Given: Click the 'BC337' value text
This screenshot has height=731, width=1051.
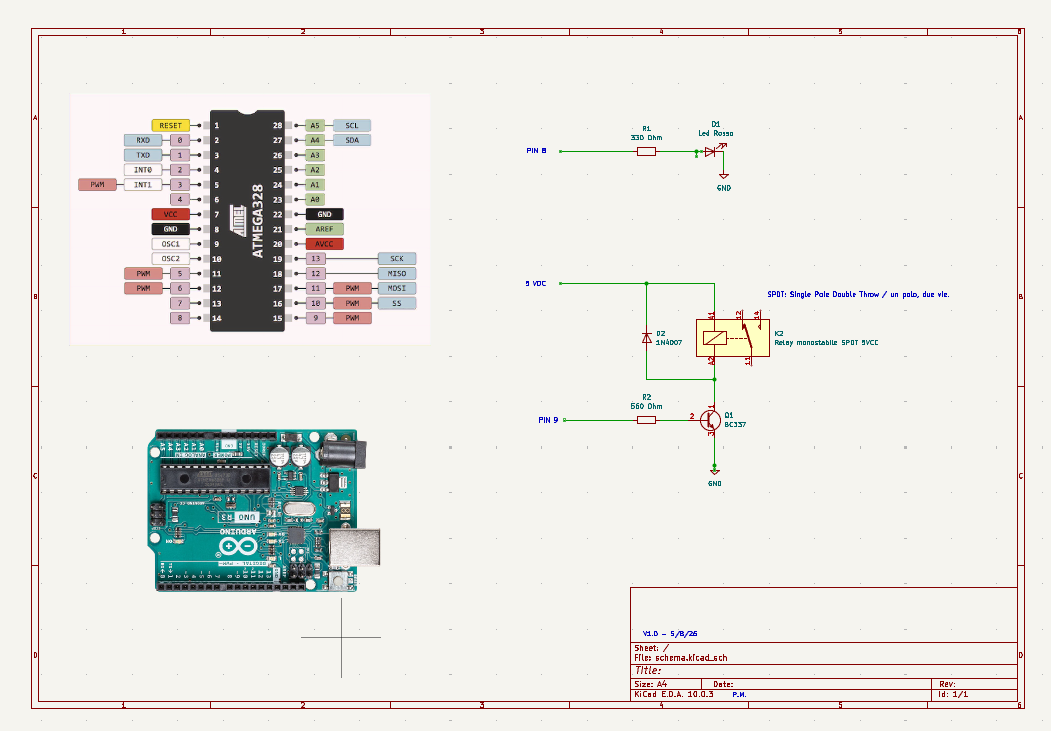Looking at the screenshot, I should click(735, 424).
